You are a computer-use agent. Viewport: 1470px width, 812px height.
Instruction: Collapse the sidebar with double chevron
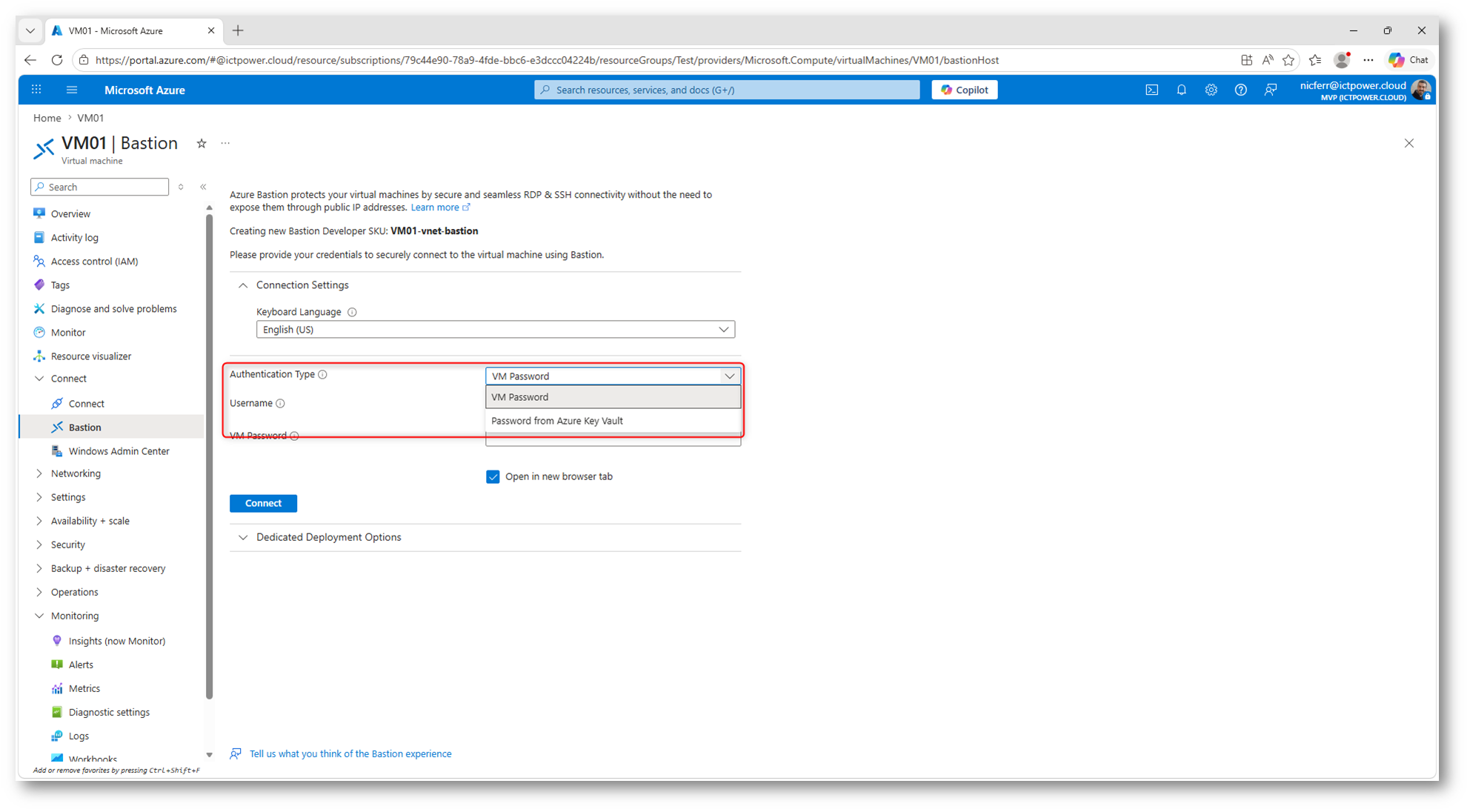click(x=203, y=187)
